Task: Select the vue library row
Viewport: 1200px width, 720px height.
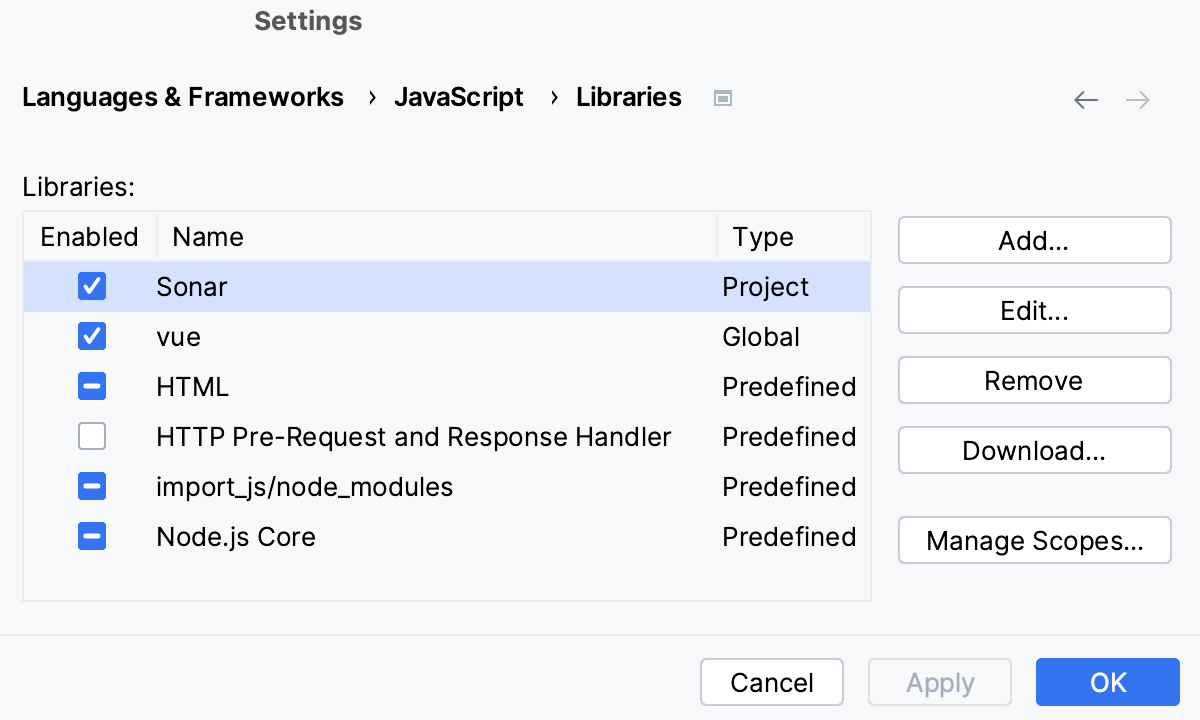Action: [x=300, y=336]
